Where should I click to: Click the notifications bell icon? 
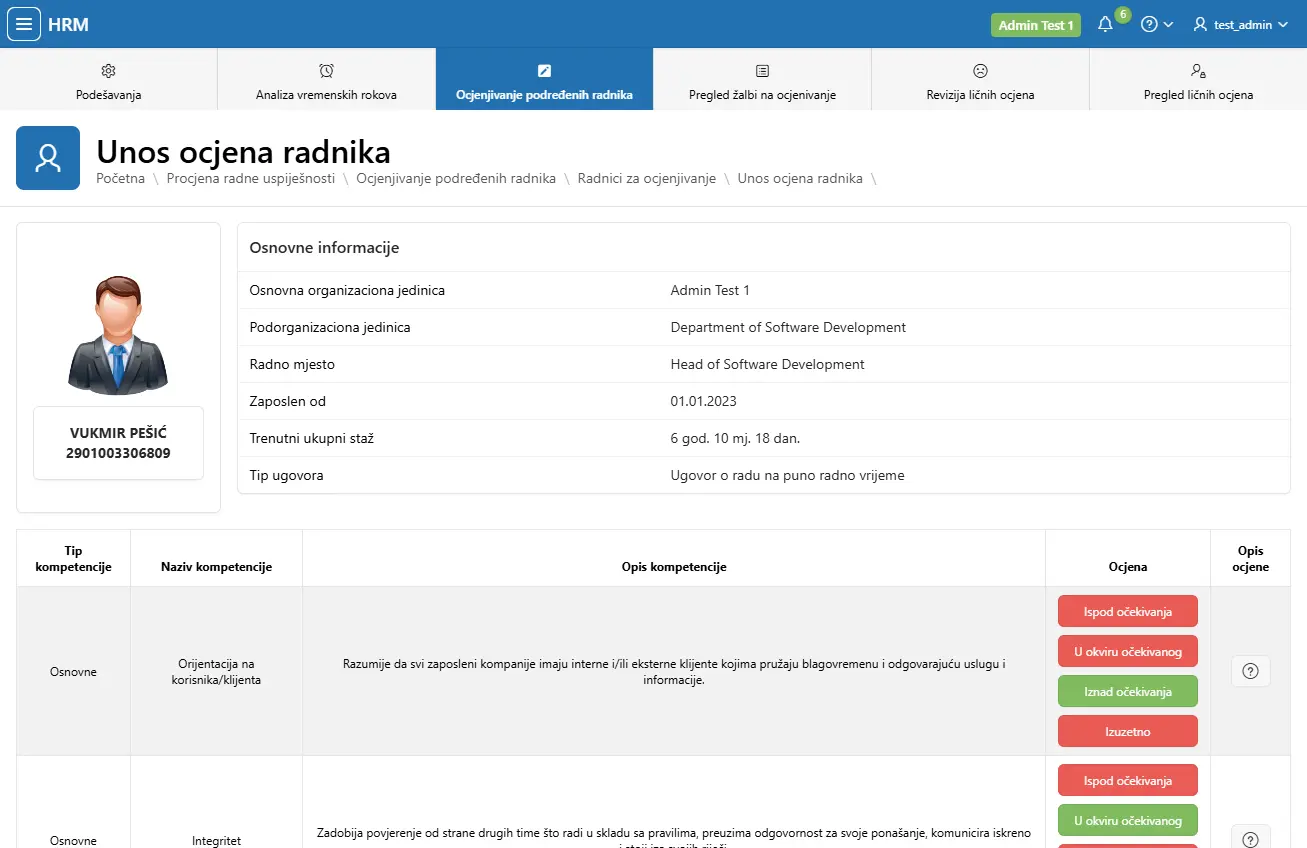click(1105, 25)
